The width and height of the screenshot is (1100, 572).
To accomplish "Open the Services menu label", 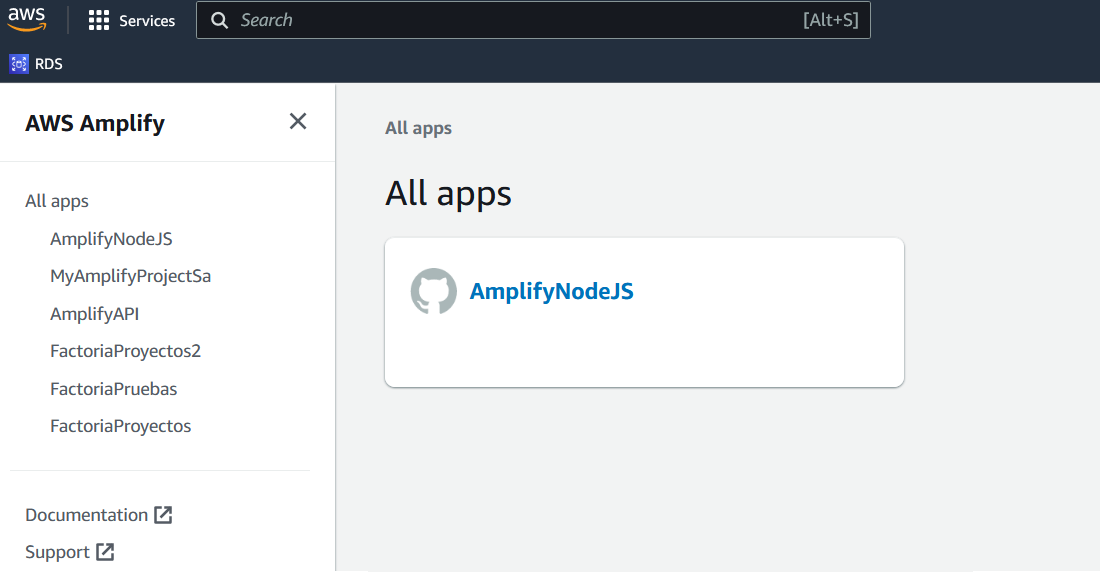I will (x=147, y=21).
